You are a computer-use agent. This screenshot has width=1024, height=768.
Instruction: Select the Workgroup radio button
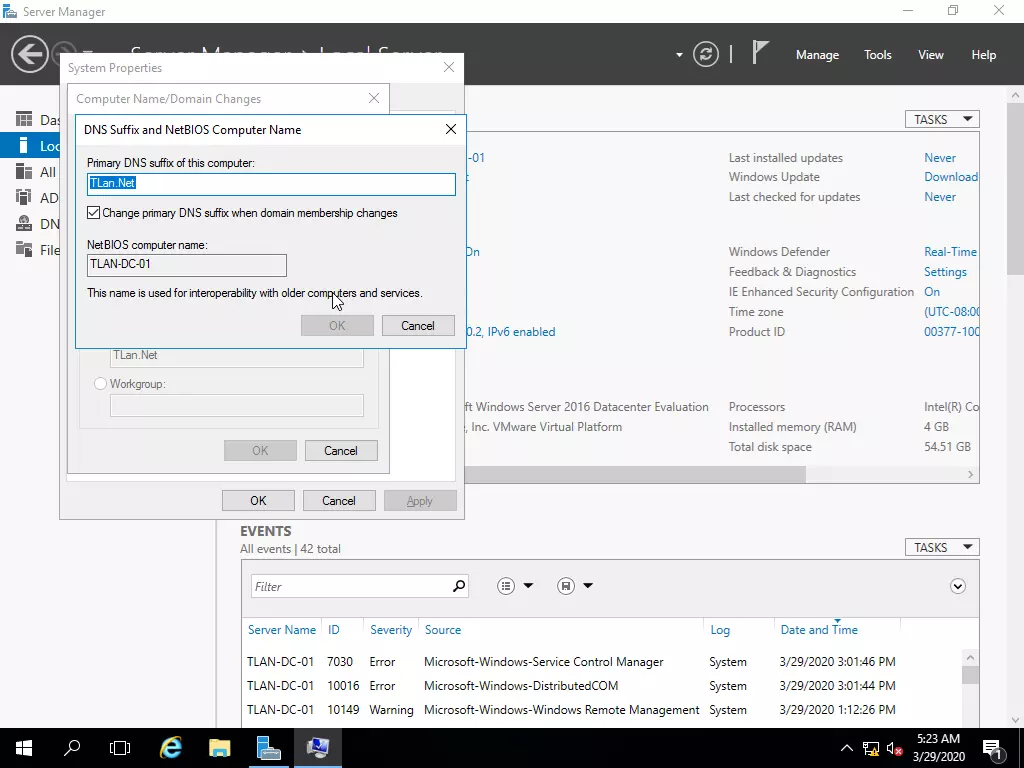[100, 384]
